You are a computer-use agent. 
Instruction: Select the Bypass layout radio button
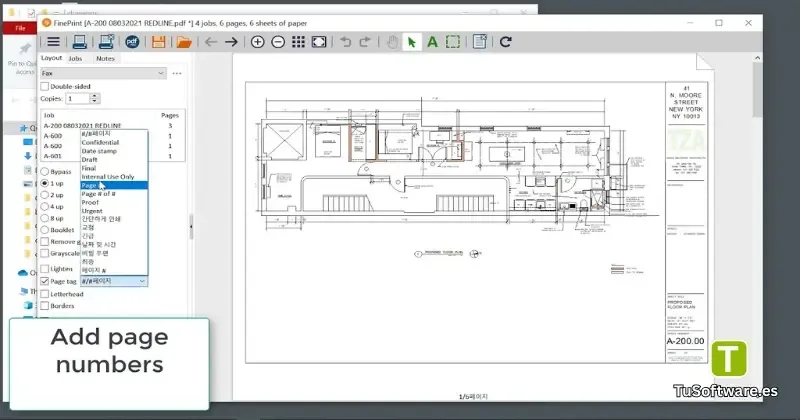(x=45, y=172)
